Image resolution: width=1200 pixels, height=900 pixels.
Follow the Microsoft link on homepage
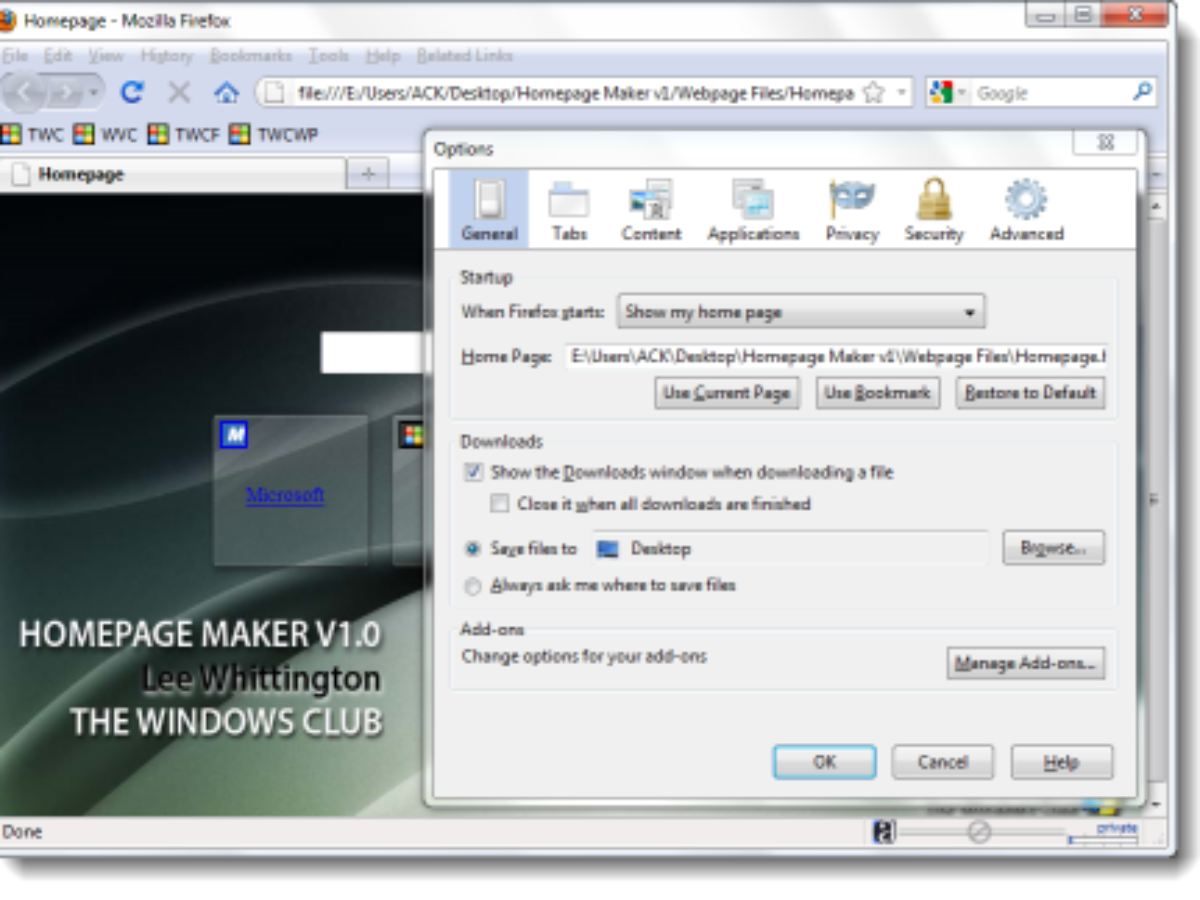tap(285, 494)
